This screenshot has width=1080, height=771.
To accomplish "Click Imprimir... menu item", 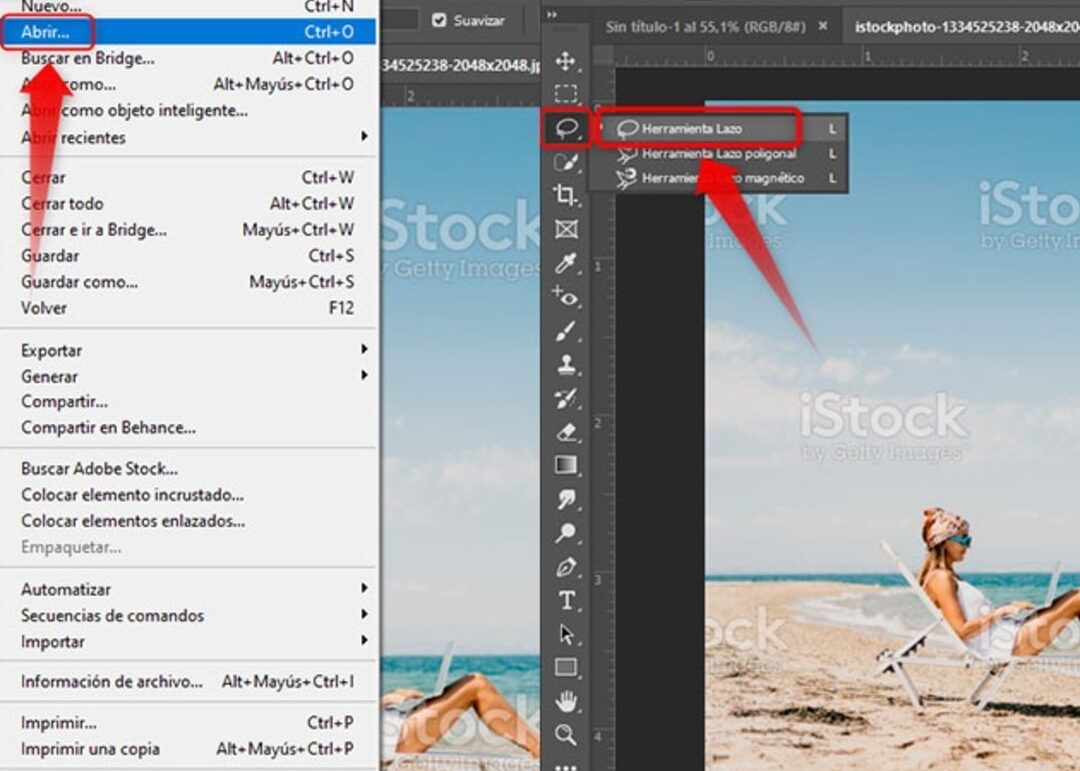I will 188,723.
